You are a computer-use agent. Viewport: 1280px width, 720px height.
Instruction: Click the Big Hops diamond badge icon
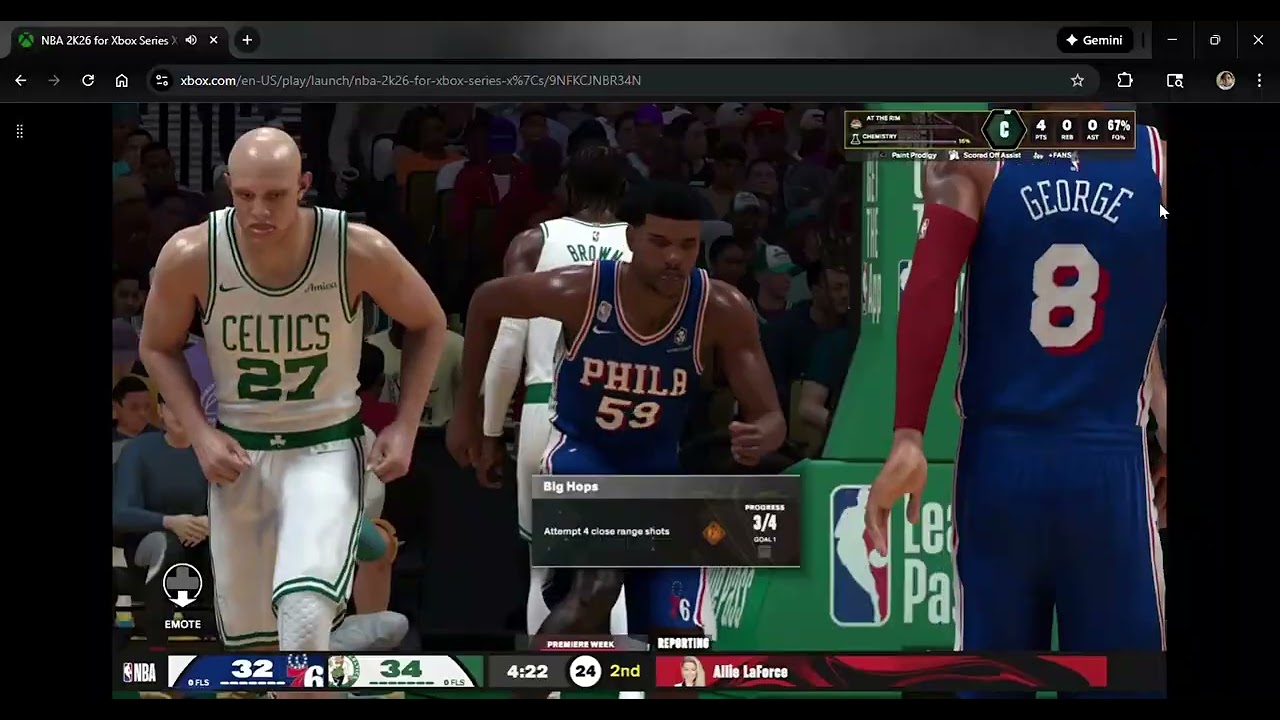click(713, 532)
